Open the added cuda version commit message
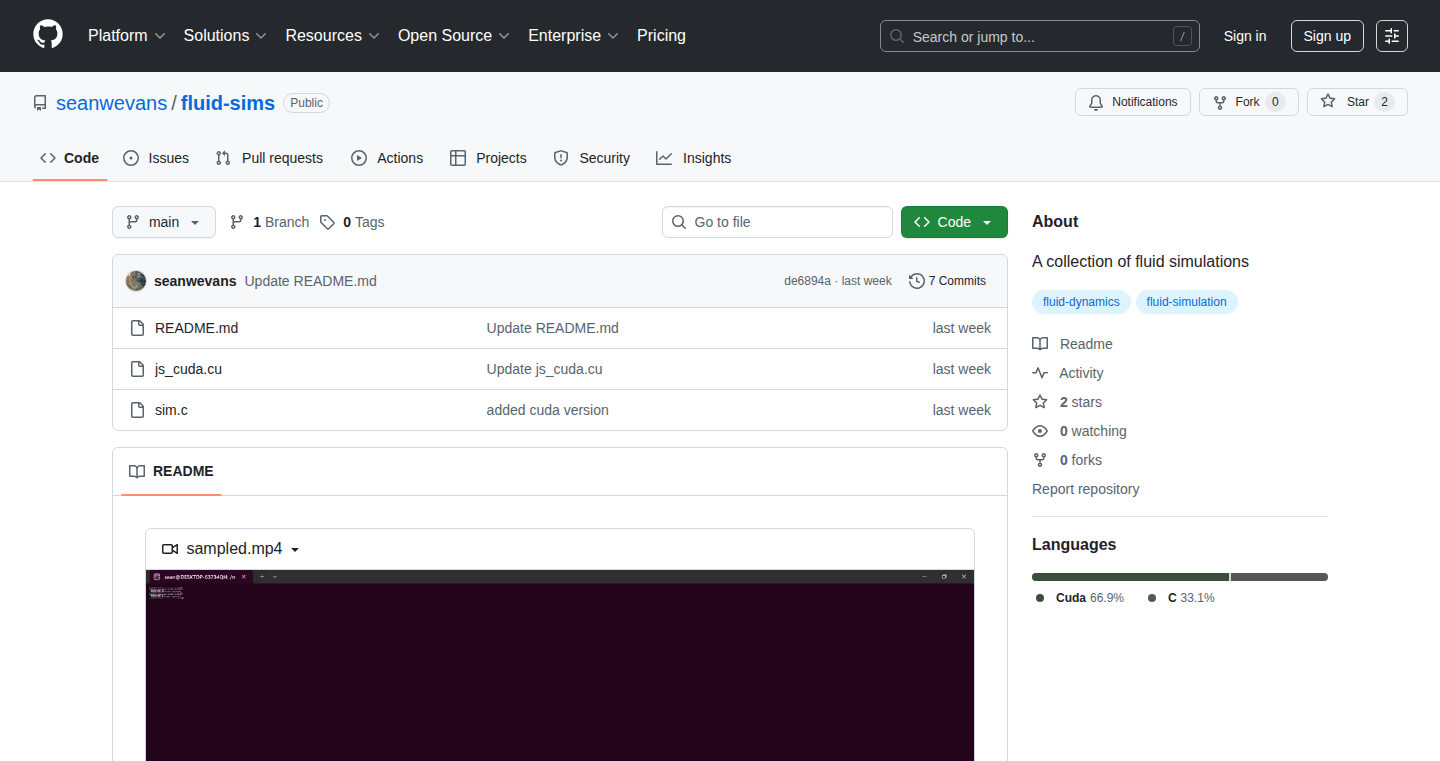The height and width of the screenshot is (761, 1440). pos(548,410)
